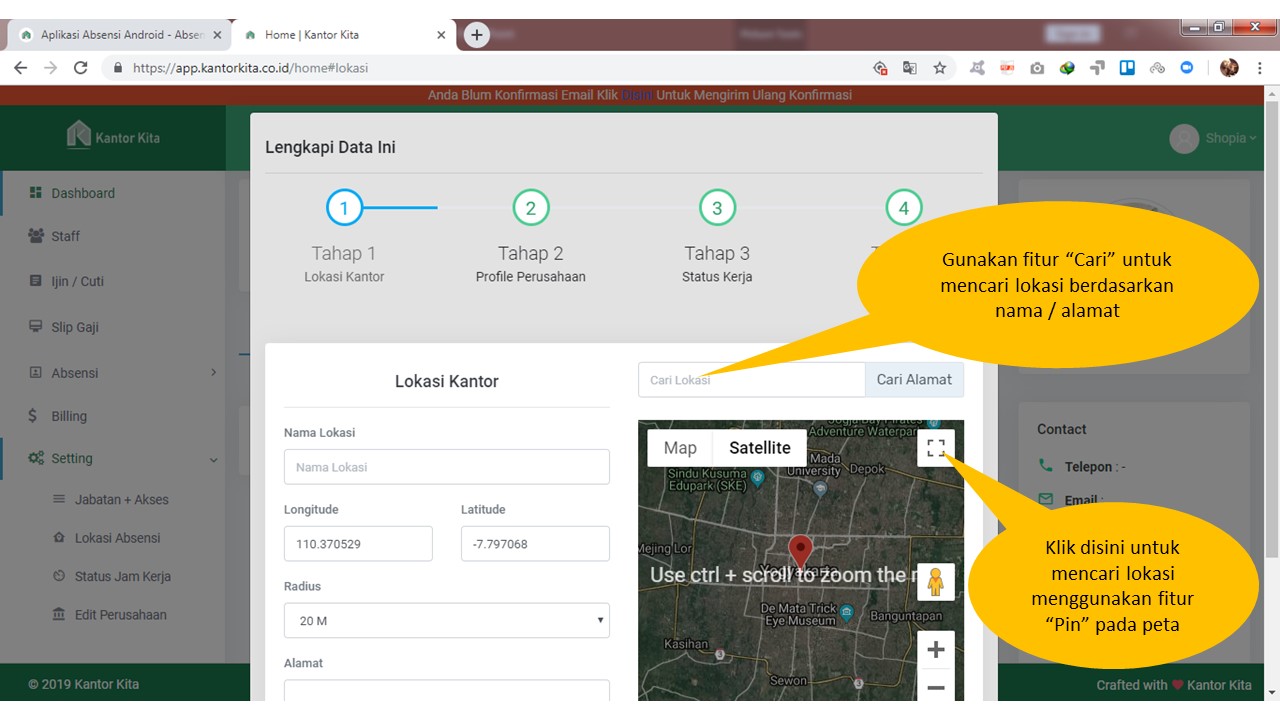The image size is (1280, 720).
Task: Zoom in on the map with plus button
Action: click(935, 650)
